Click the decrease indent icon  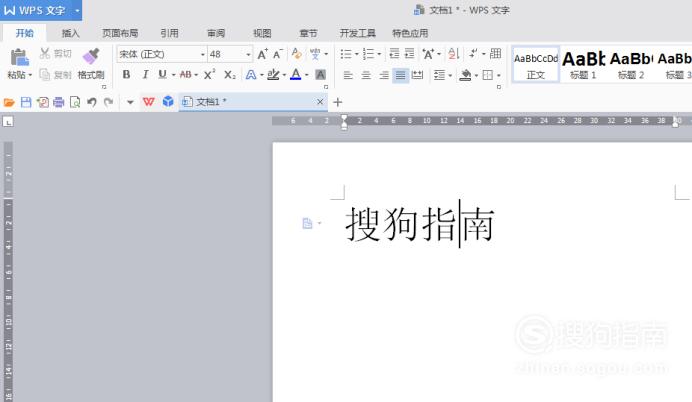[395, 54]
